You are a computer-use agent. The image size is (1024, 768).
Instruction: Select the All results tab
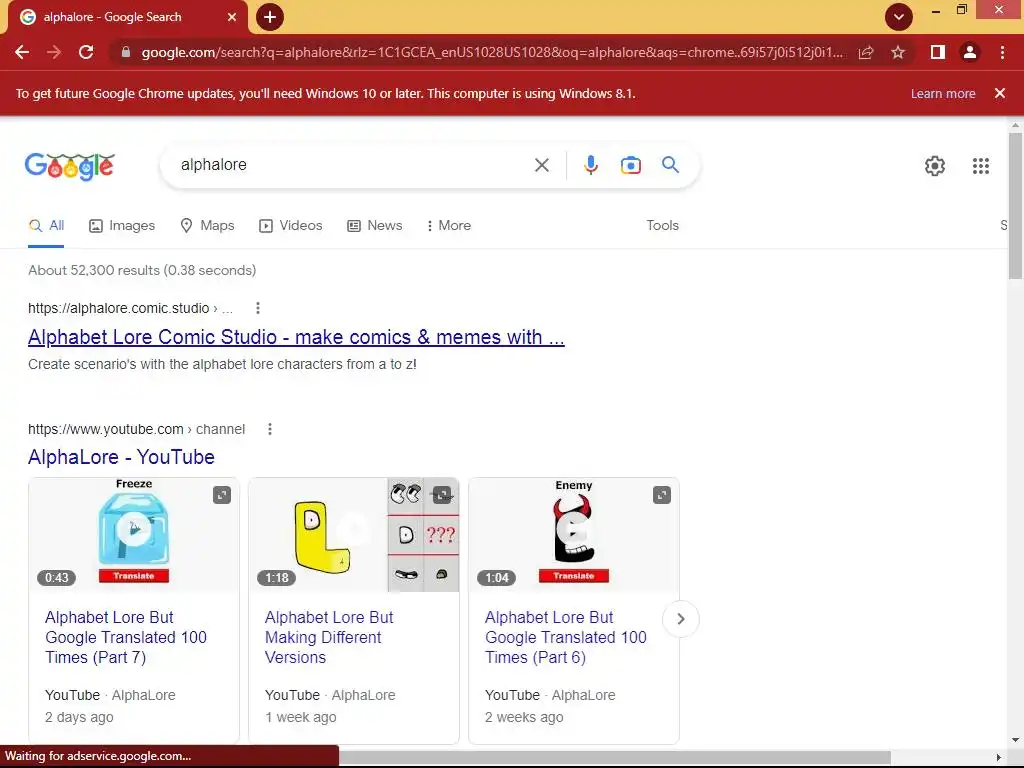46,225
